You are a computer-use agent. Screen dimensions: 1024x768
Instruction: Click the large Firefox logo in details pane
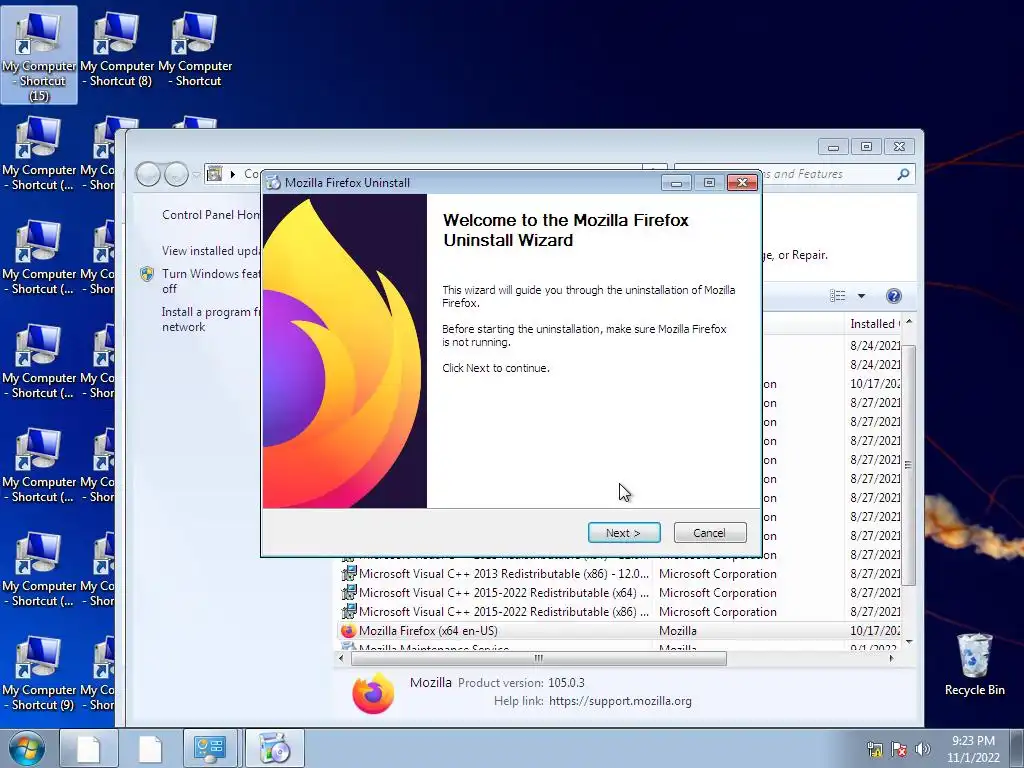tap(373, 693)
